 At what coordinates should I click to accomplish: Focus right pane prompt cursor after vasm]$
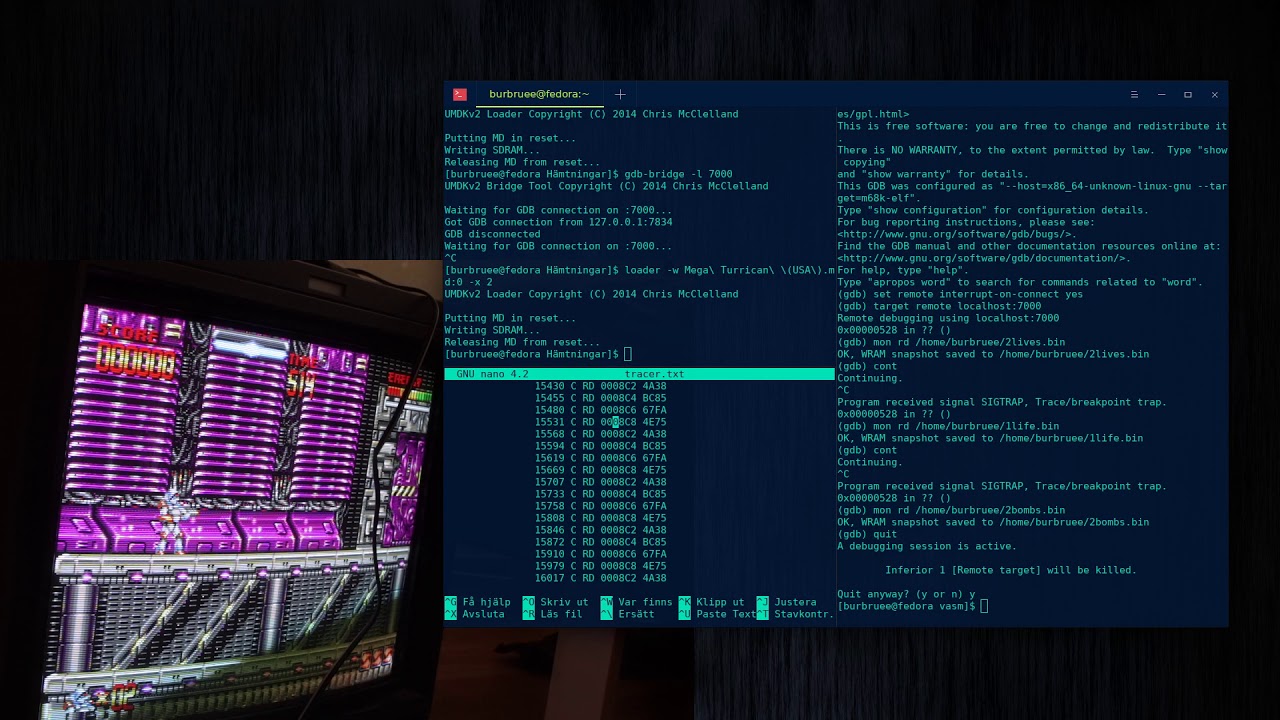[984, 606]
